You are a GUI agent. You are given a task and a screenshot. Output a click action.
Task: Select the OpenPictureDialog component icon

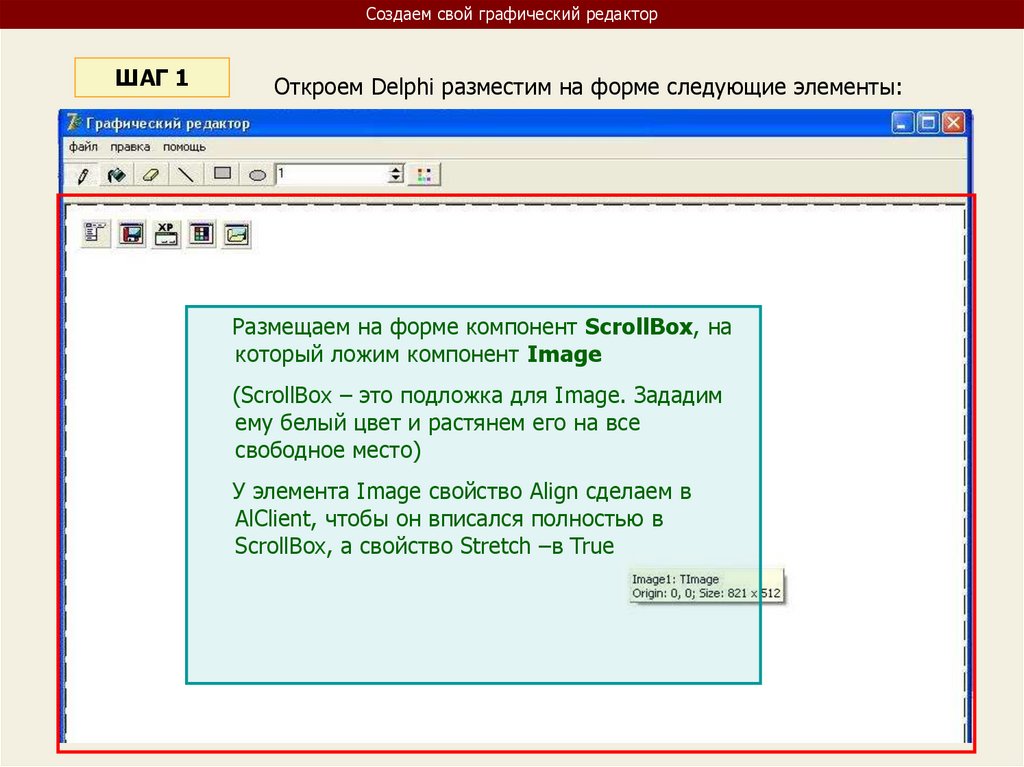236,233
